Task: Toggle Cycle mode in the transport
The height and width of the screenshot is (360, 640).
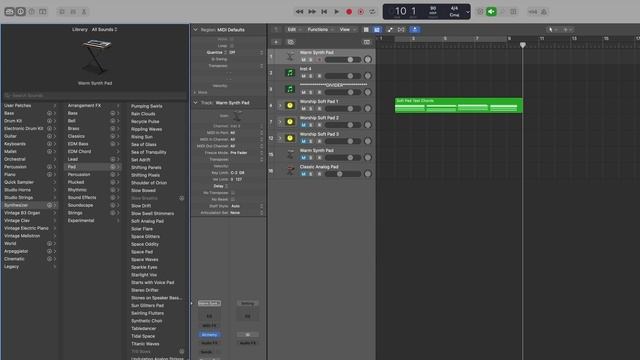Action: (372, 12)
